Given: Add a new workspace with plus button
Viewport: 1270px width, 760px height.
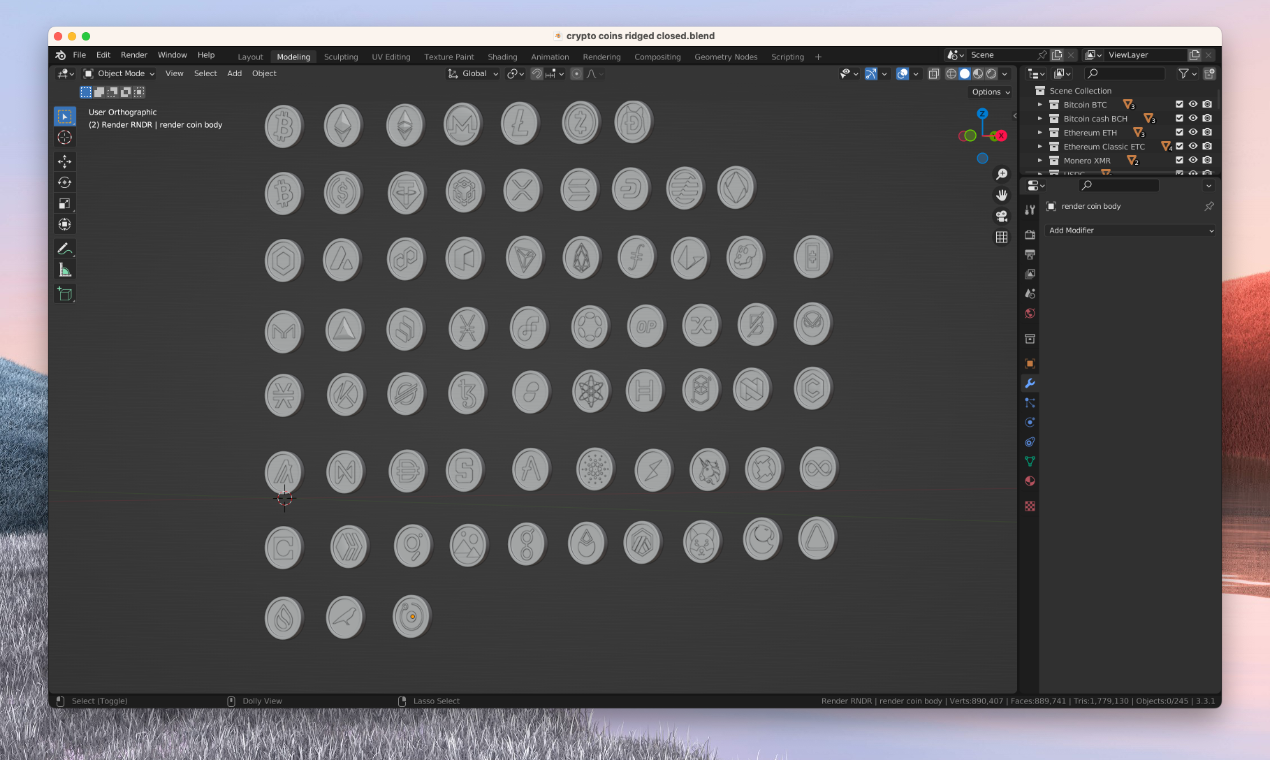Looking at the screenshot, I should [x=818, y=57].
